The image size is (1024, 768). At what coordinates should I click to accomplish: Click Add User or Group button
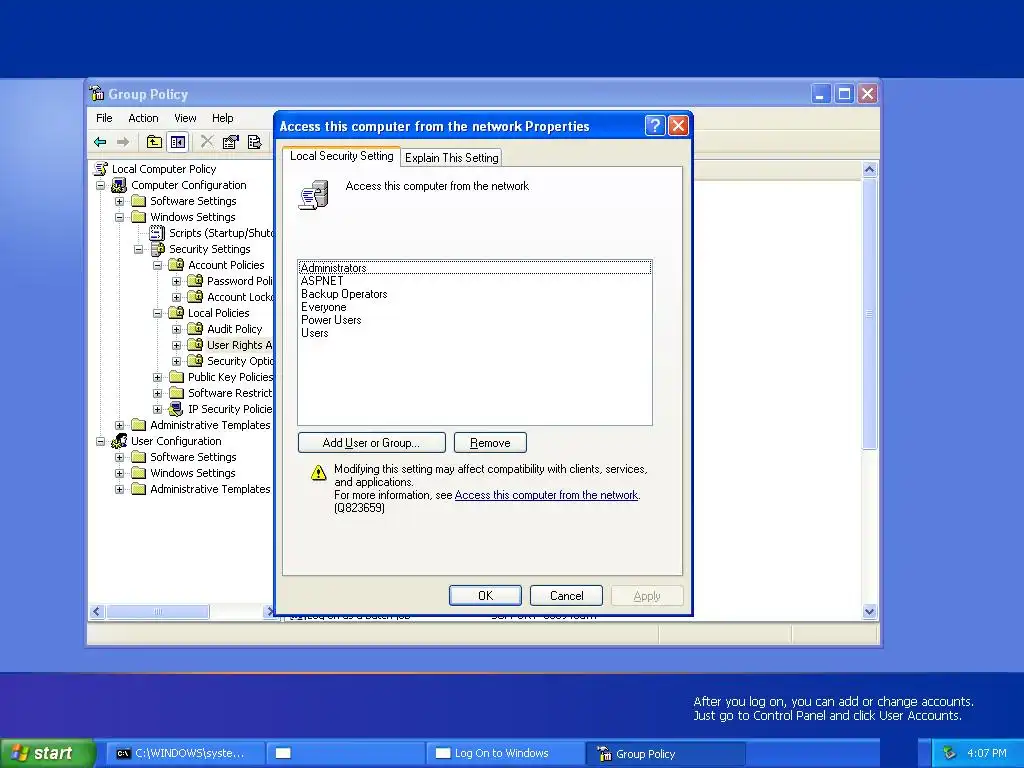point(371,443)
